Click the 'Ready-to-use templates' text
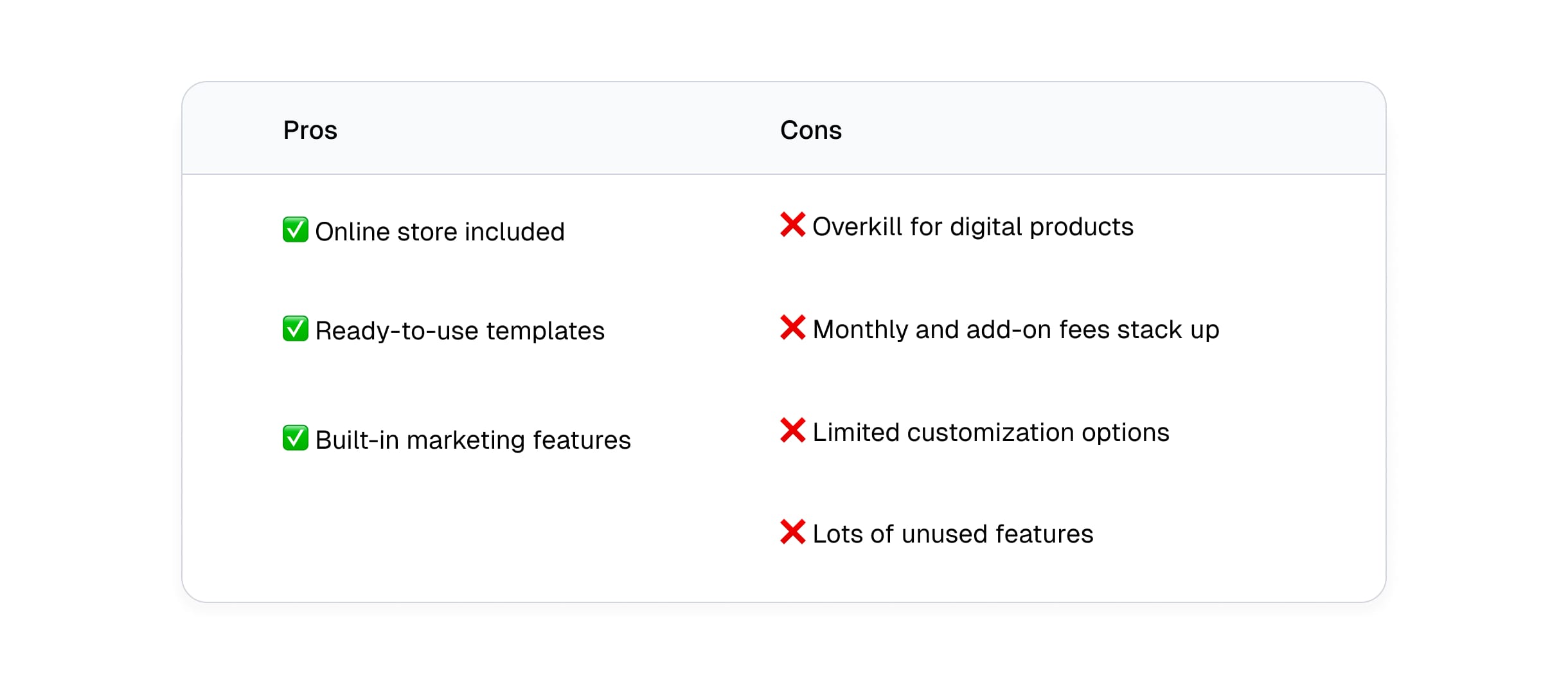Image resolution: width=1568 pixels, height=684 pixels. point(459,331)
